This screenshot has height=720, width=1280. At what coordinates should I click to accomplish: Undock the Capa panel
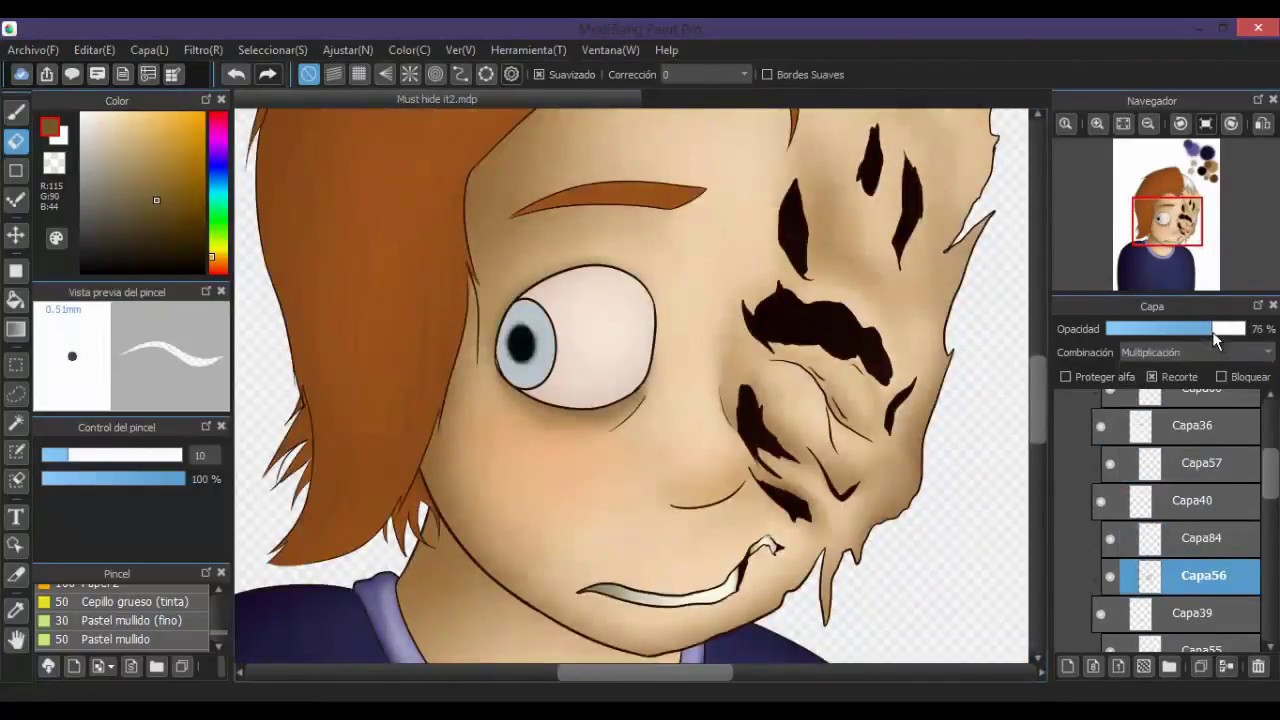[x=1258, y=305]
